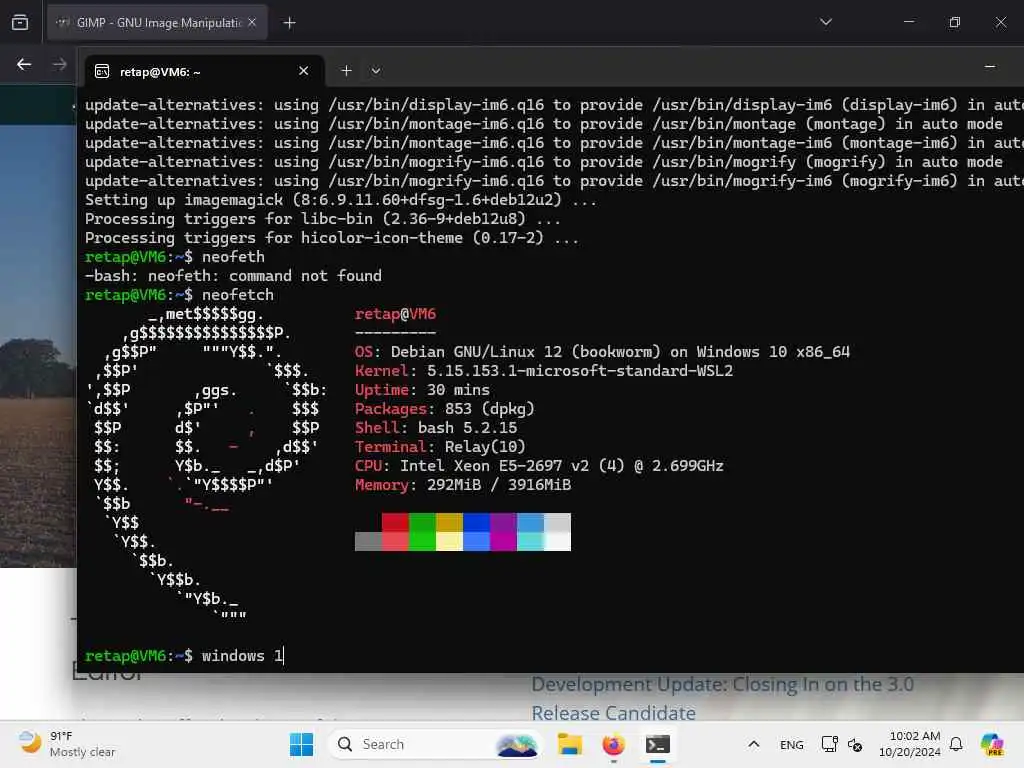Open the notifications bell icon
Viewport: 1024px width, 768px height.
click(956, 744)
